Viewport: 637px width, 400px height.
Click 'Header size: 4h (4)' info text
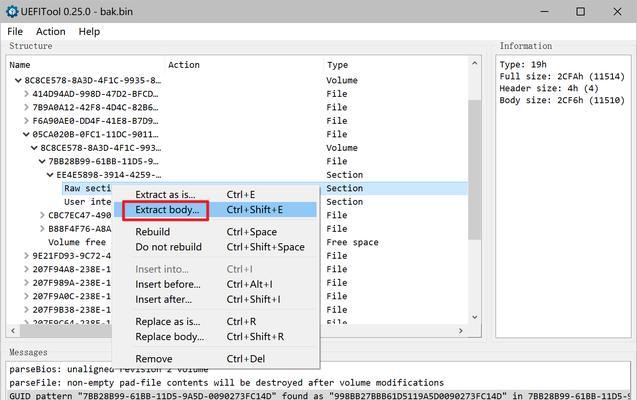click(549, 89)
